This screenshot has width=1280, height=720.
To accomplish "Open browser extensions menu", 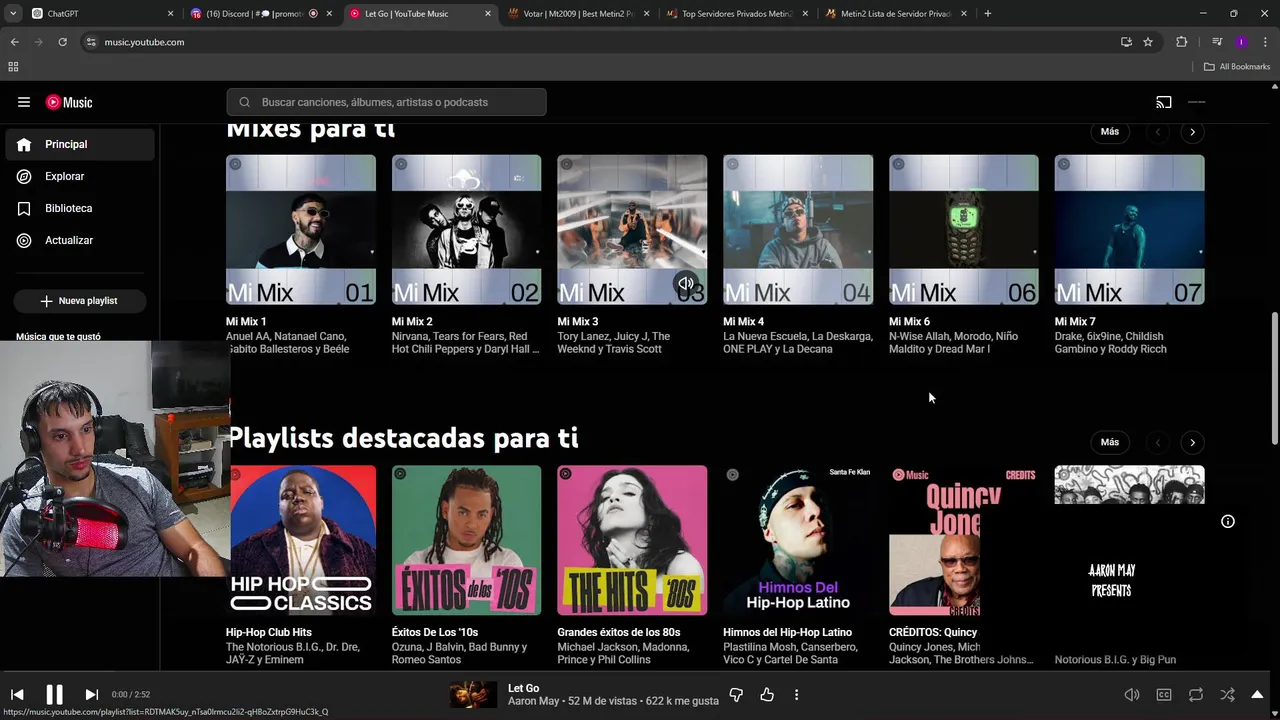I will 1182,42.
